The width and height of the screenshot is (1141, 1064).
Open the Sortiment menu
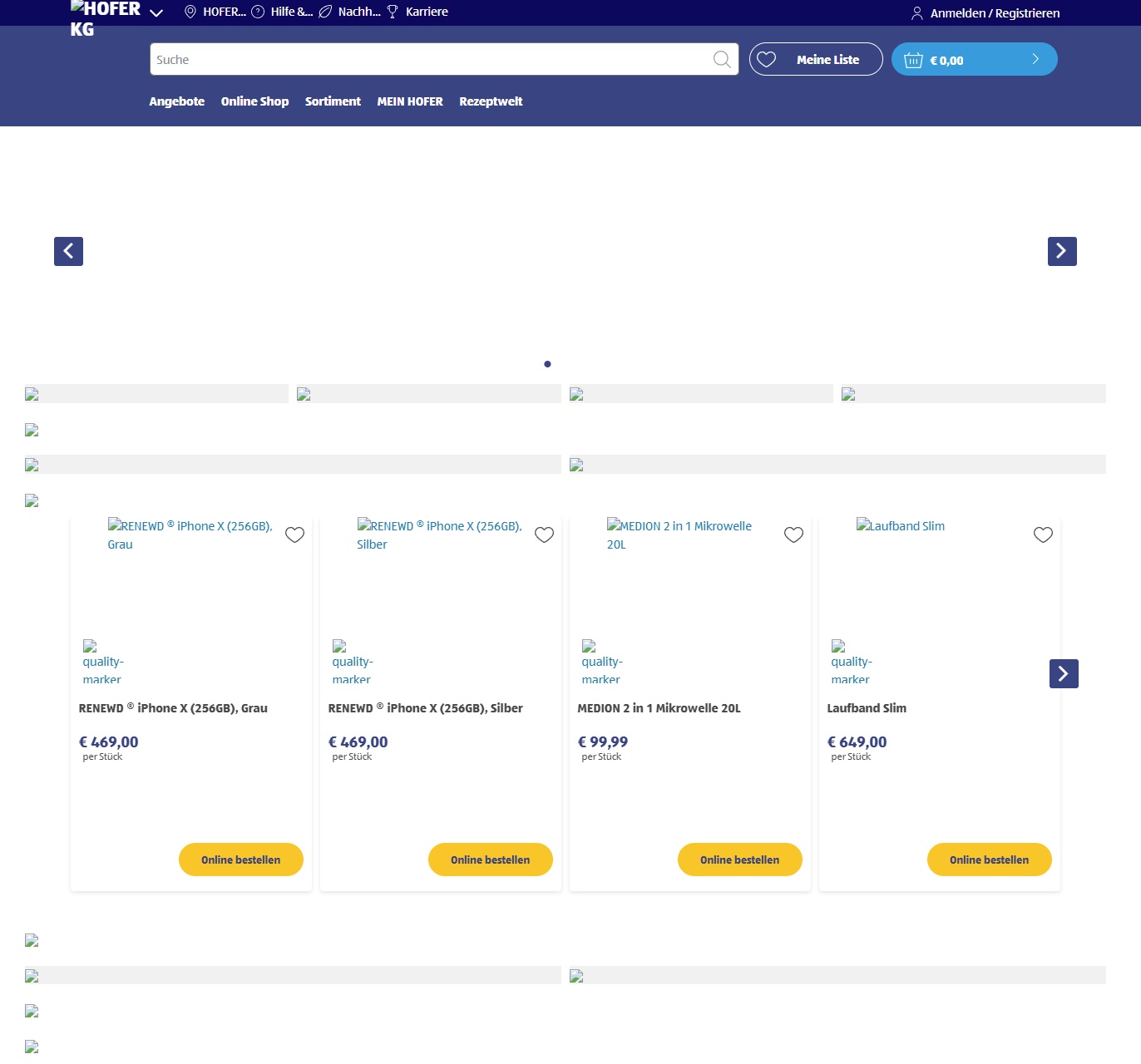tap(333, 101)
